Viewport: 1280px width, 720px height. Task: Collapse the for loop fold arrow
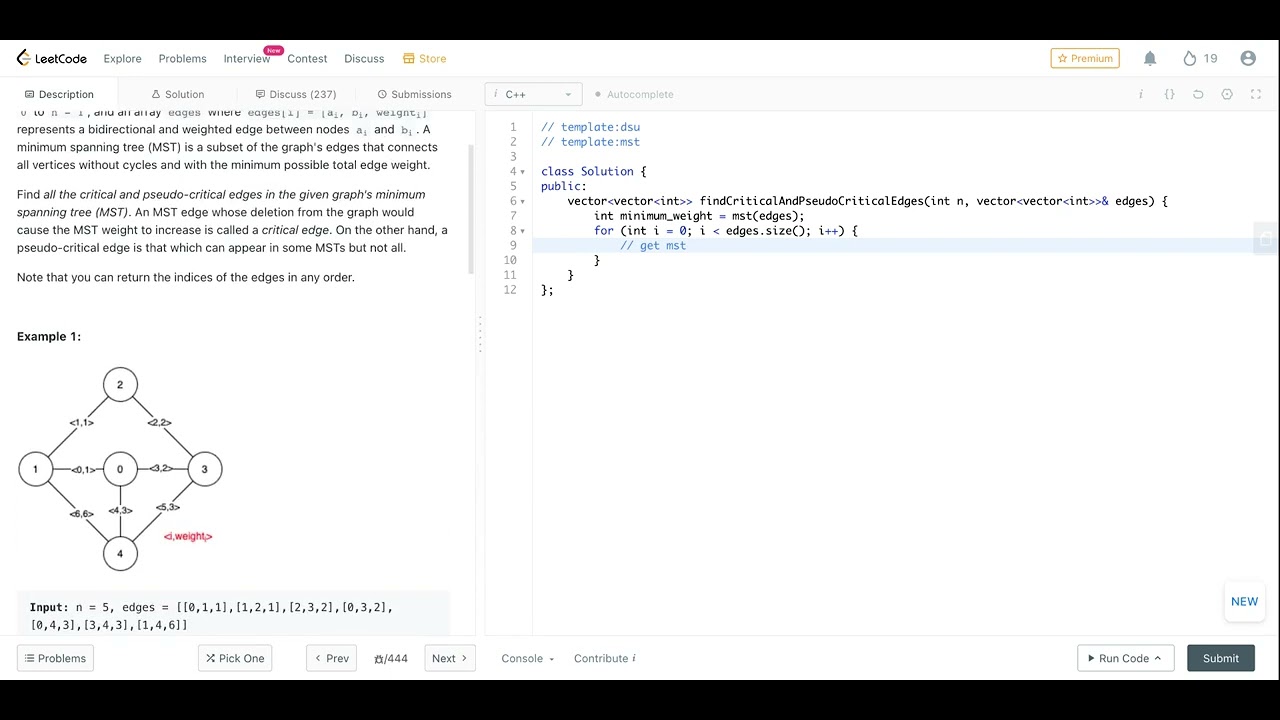pos(522,231)
